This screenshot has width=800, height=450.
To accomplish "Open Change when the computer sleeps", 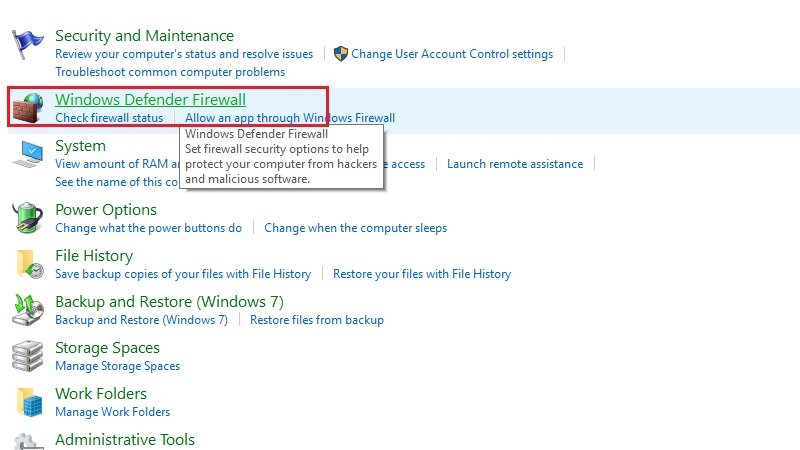I will [x=355, y=228].
